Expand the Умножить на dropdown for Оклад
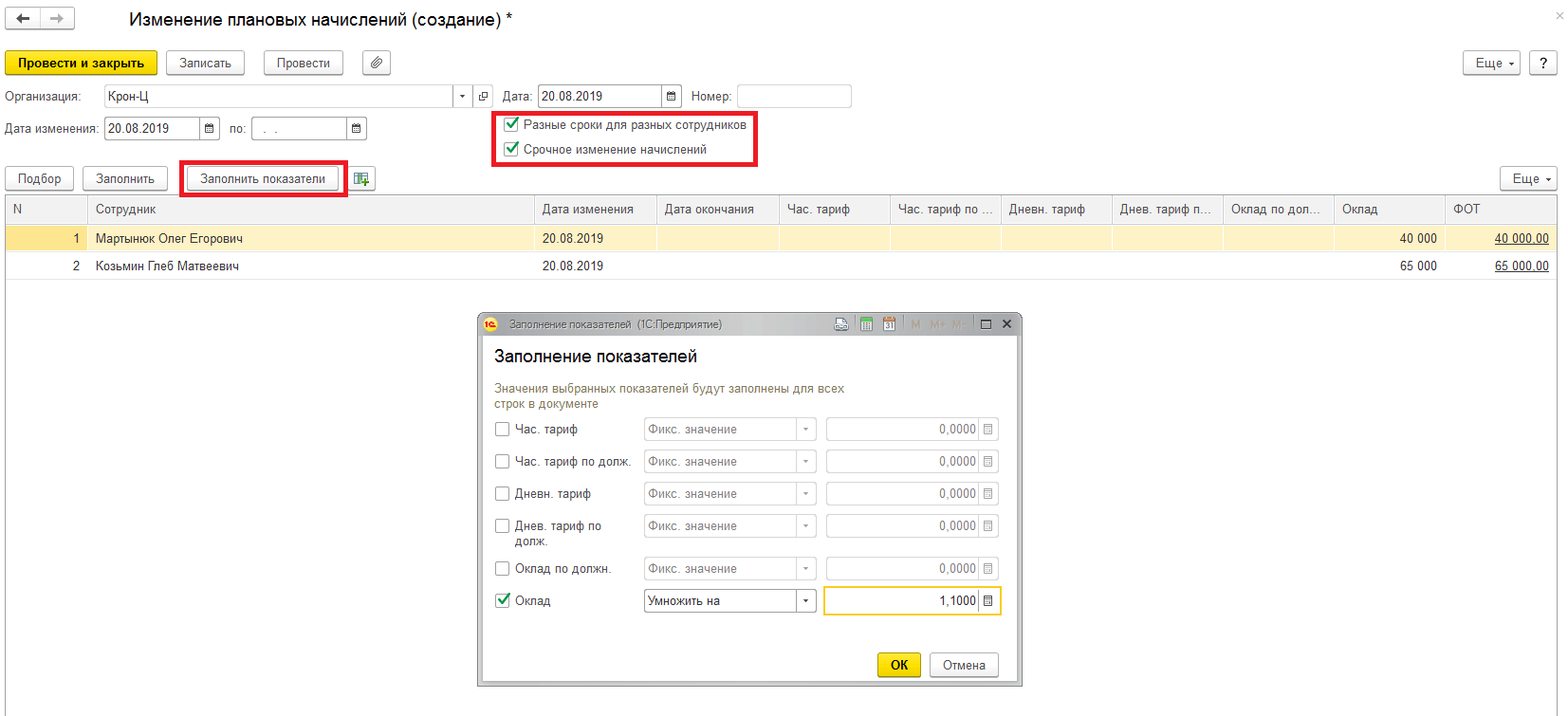 point(805,601)
